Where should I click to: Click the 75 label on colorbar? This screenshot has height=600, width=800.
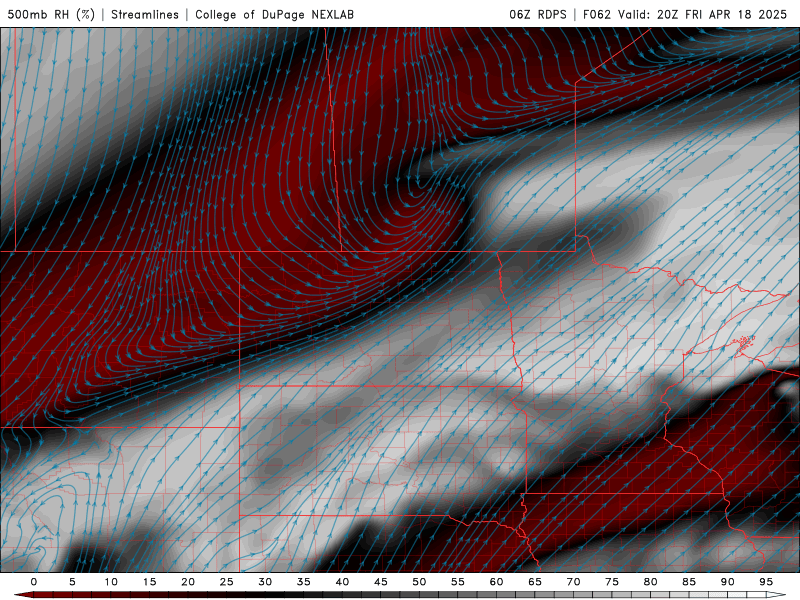[x=612, y=582]
